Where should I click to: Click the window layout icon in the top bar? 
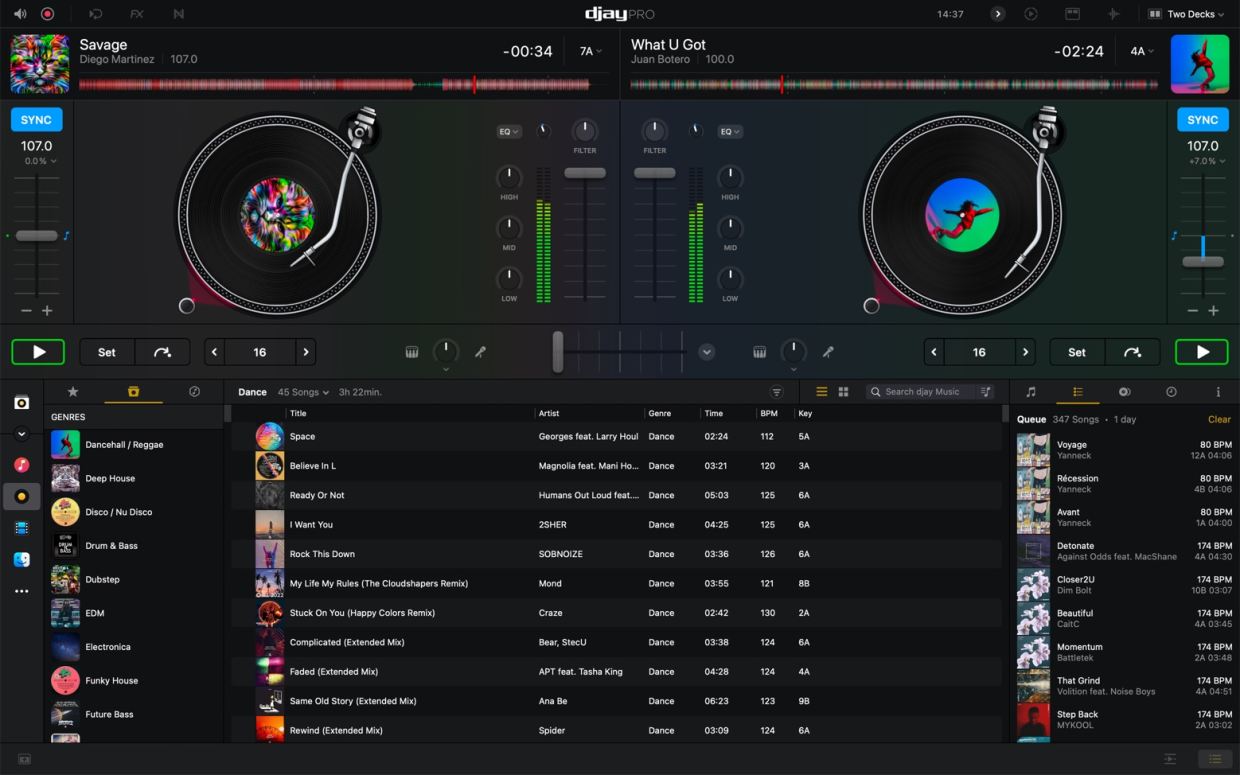(x=1072, y=14)
